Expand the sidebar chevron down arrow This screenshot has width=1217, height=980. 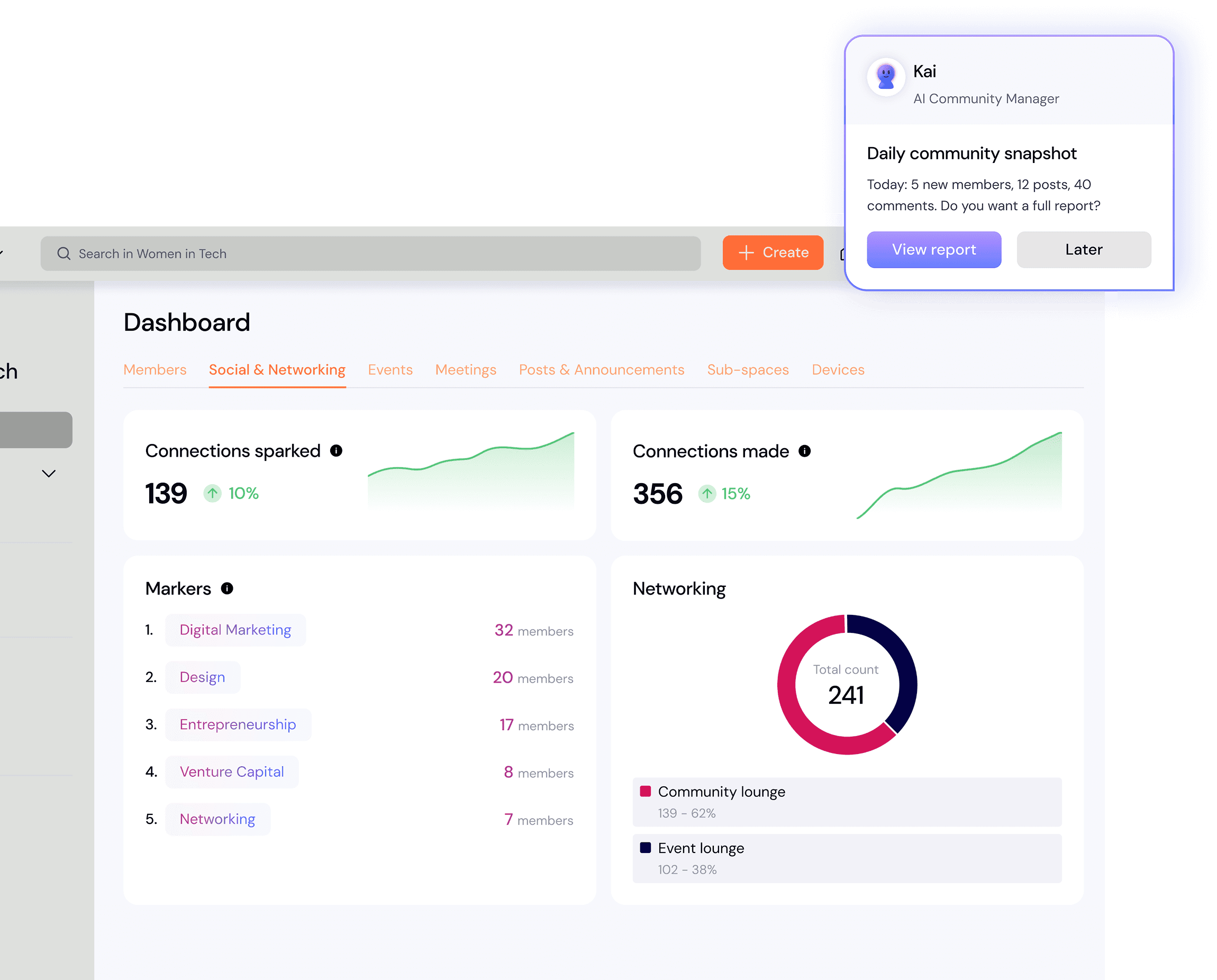[x=49, y=473]
